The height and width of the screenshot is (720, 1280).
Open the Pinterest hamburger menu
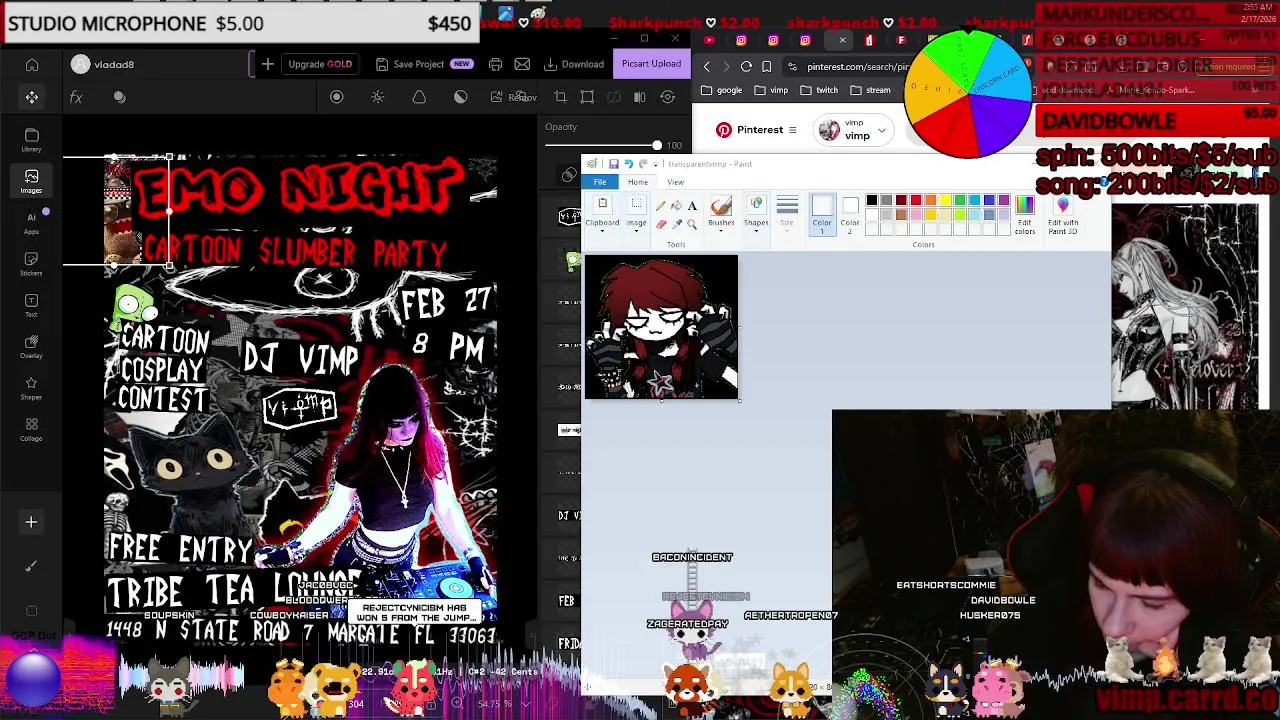tap(792, 130)
